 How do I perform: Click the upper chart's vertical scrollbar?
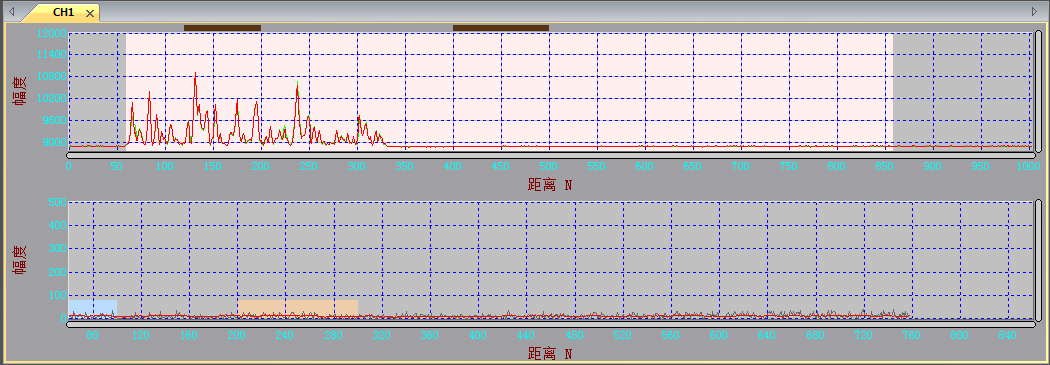[x=1039, y=91]
